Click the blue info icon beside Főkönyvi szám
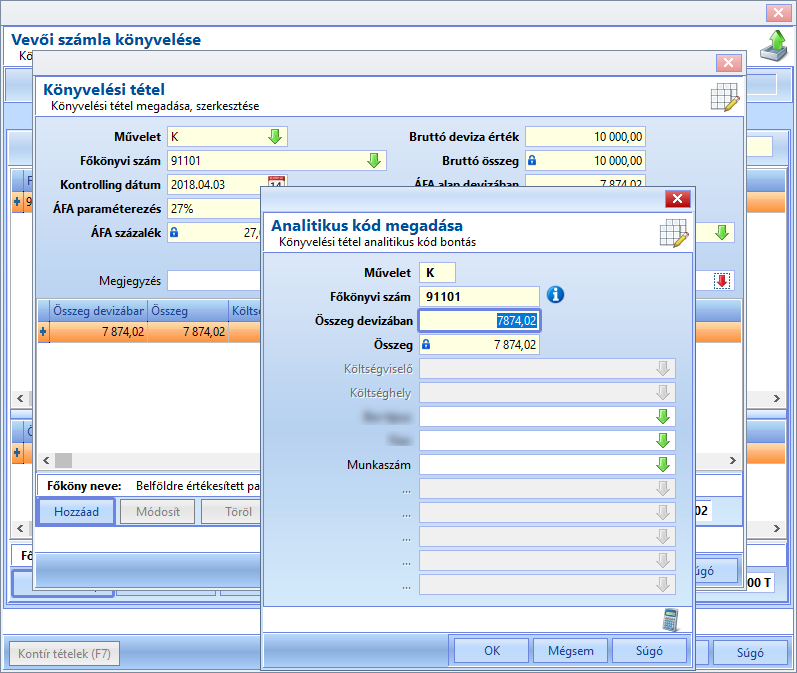This screenshot has width=797, height=673. point(555,295)
